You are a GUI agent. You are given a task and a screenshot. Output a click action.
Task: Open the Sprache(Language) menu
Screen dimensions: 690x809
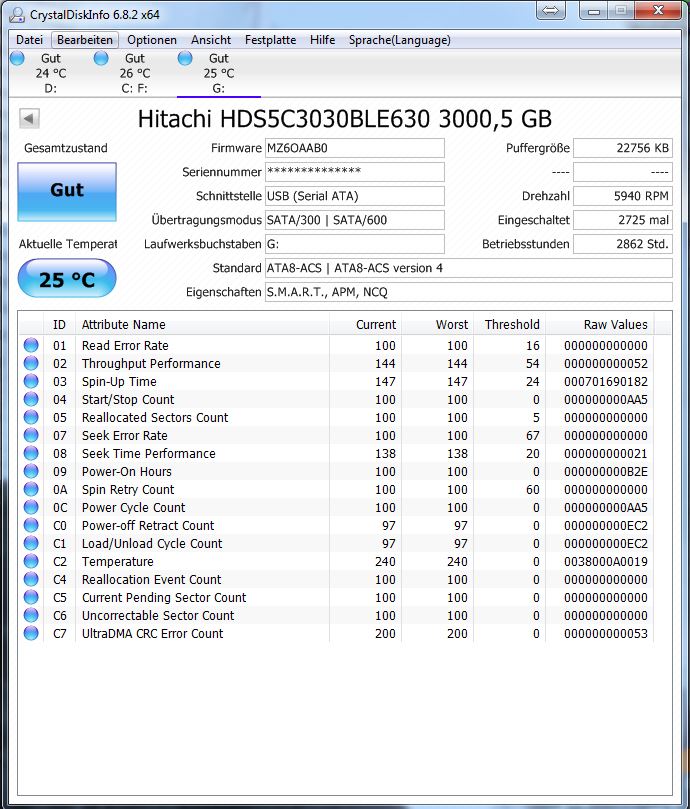point(399,40)
